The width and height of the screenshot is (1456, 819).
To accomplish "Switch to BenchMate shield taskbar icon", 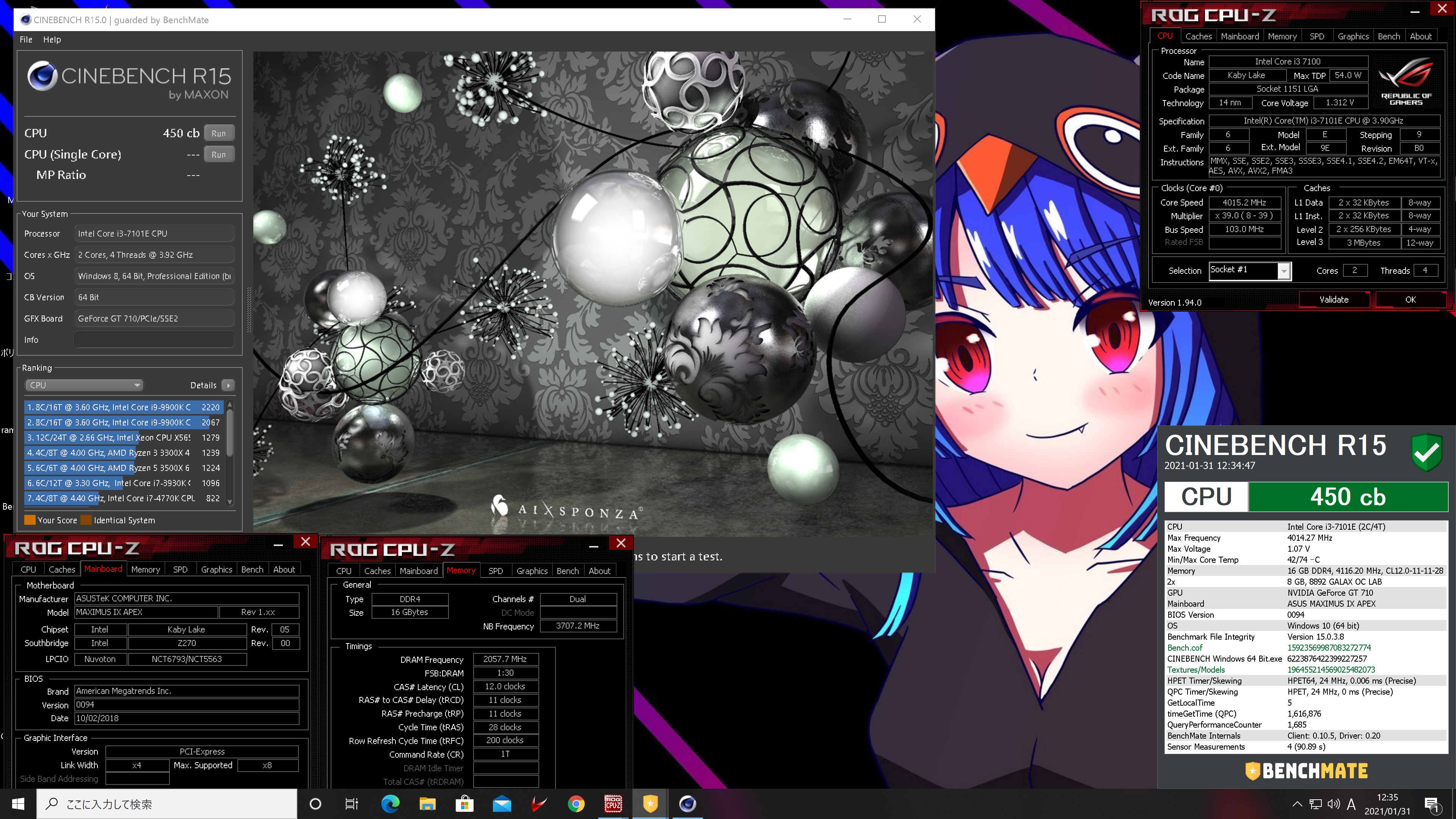I will click(651, 804).
